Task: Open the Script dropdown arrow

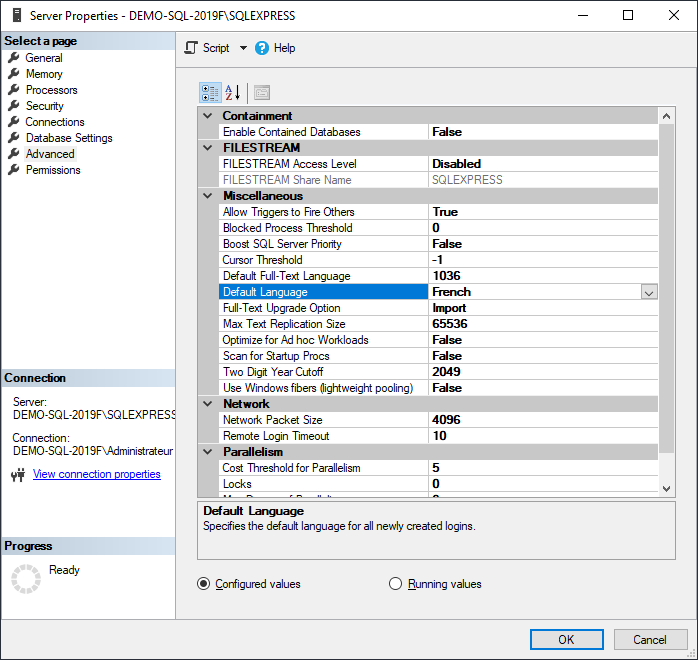Action: [x=243, y=48]
